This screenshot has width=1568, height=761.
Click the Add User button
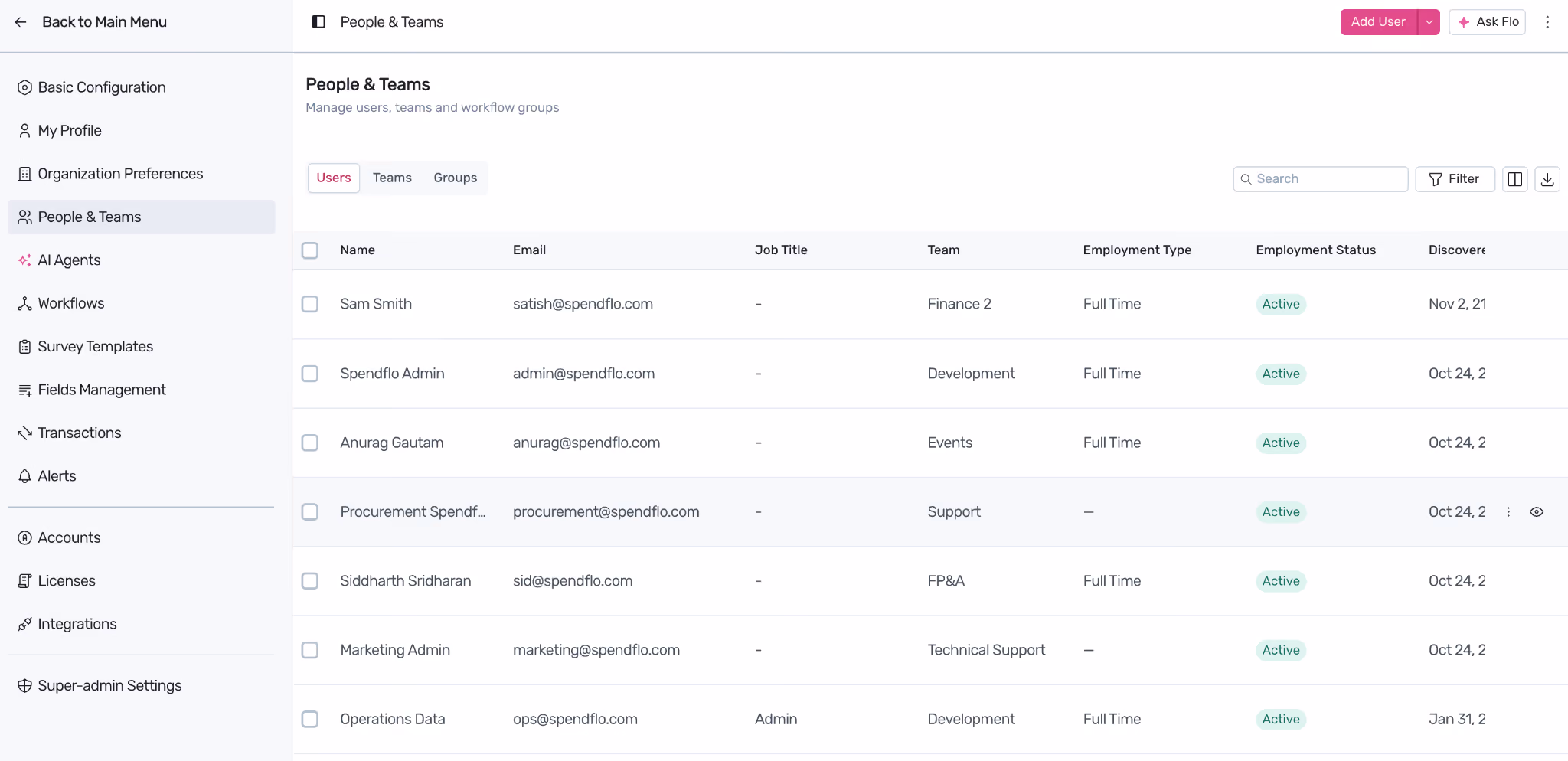tap(1378, 22)
